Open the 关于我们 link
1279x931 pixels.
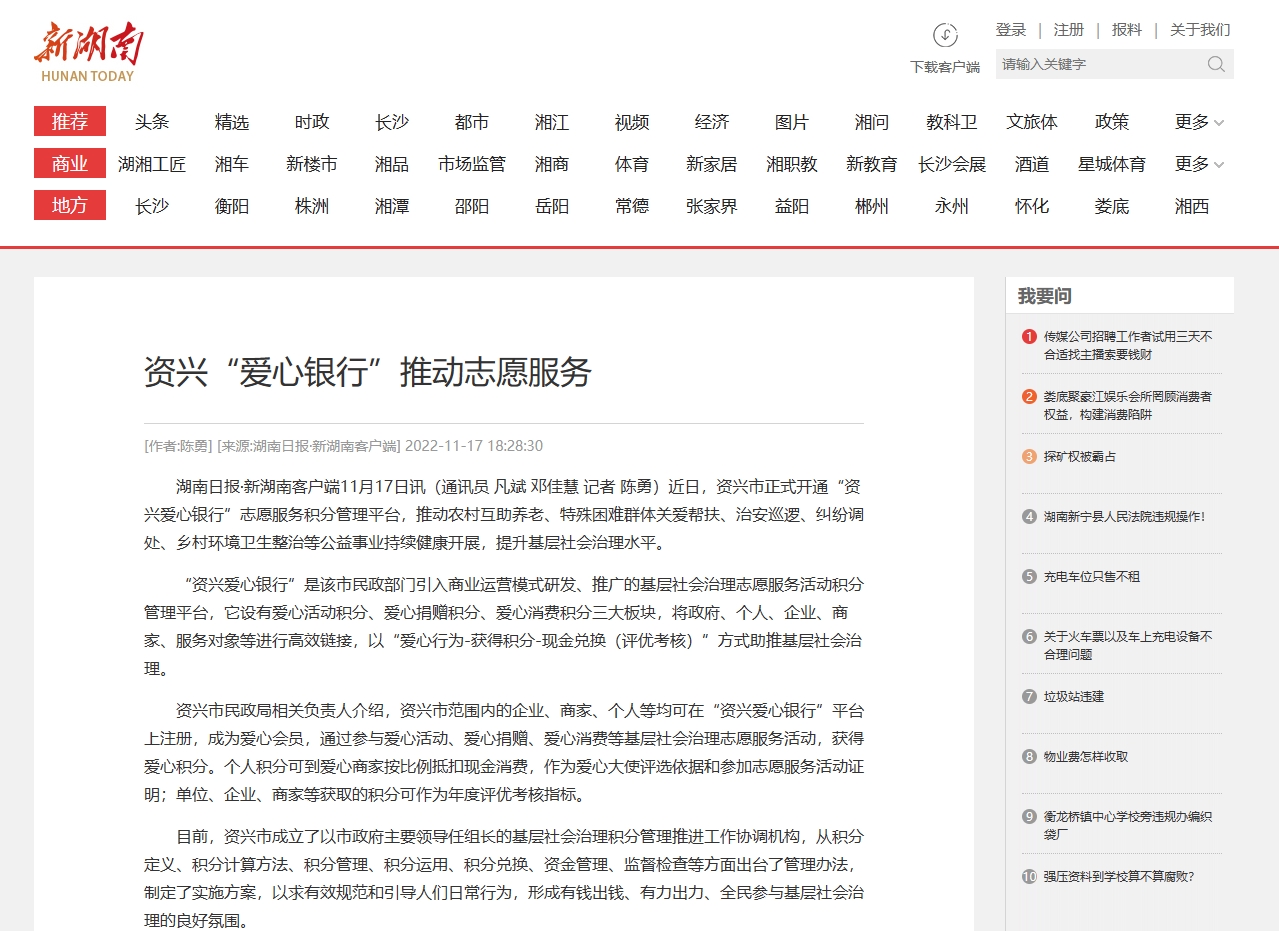point(1200,30)
